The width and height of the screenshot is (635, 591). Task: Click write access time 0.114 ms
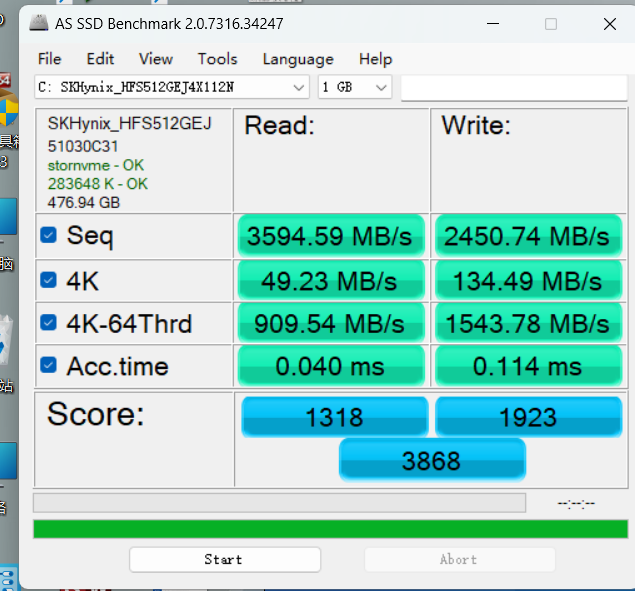tap(528, 366)
